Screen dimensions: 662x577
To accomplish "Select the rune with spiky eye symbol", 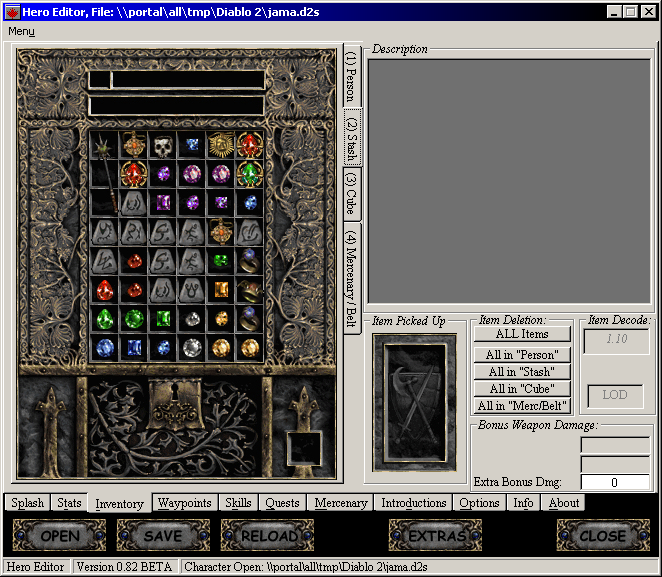I will (x=105, y=232).
